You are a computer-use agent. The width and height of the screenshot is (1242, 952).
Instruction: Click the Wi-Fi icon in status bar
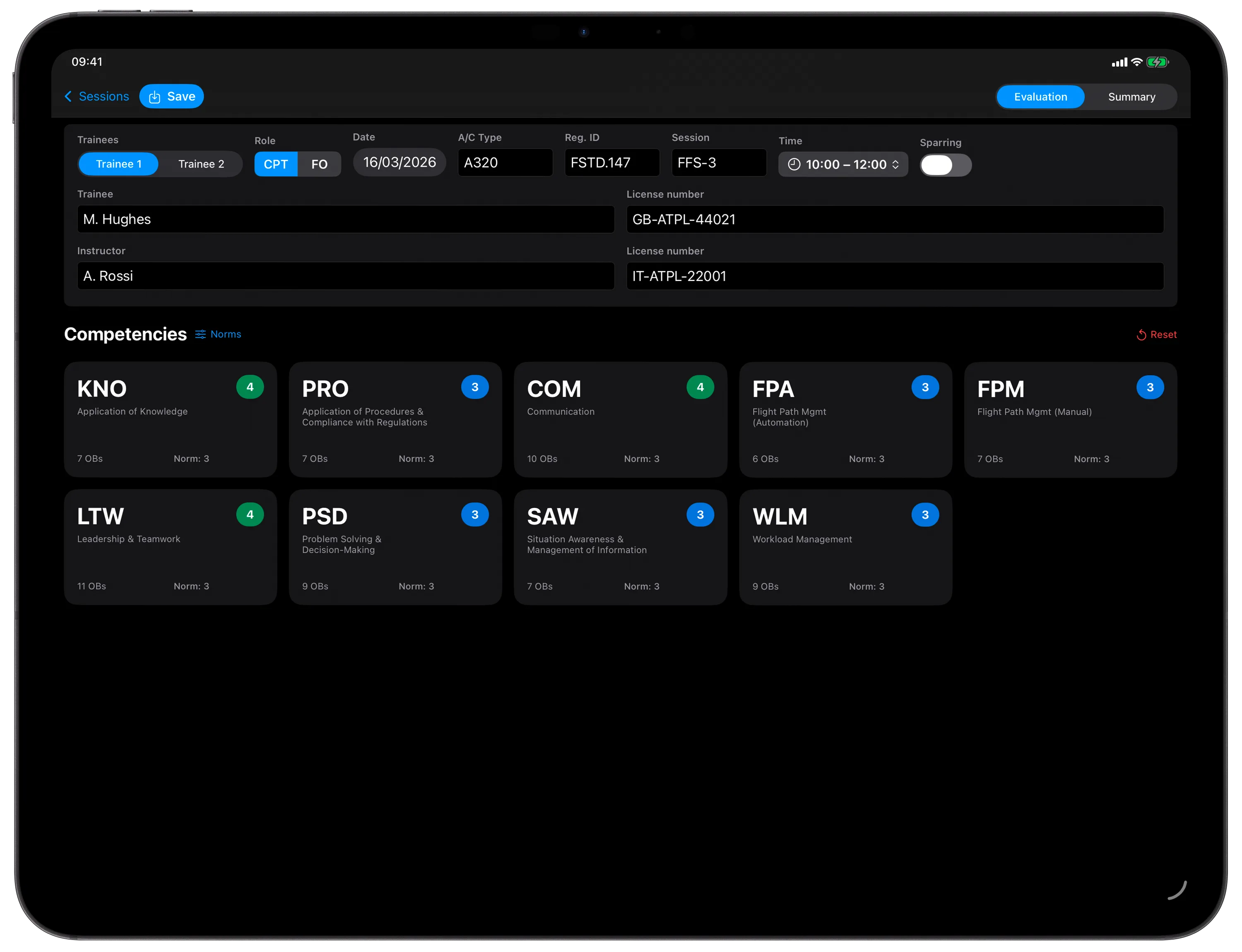click(x=1136, y=63)
